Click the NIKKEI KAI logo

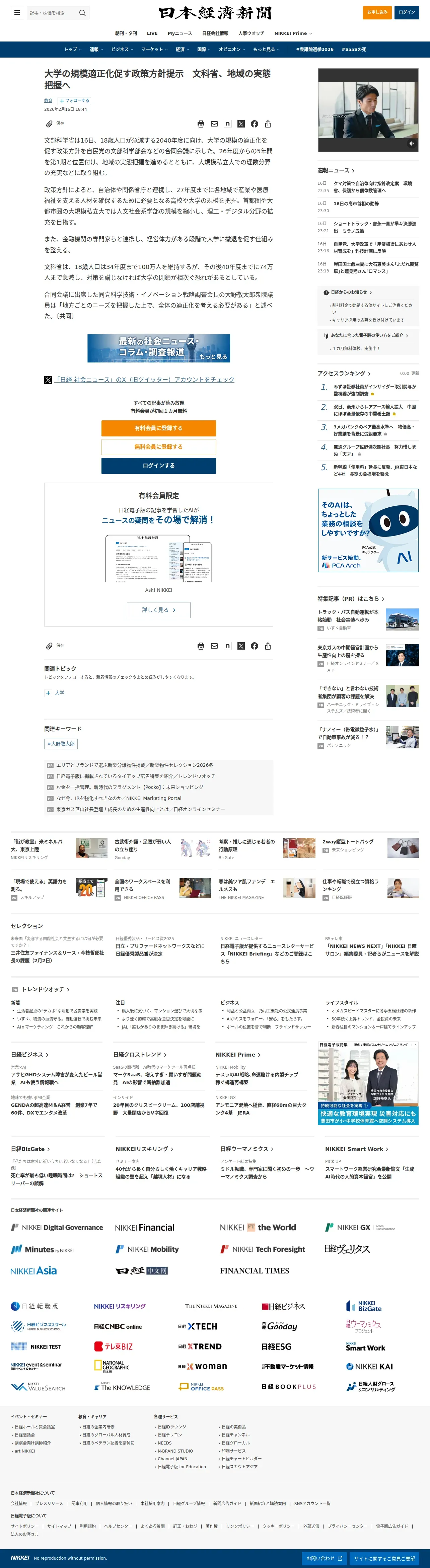[370, 1367]
